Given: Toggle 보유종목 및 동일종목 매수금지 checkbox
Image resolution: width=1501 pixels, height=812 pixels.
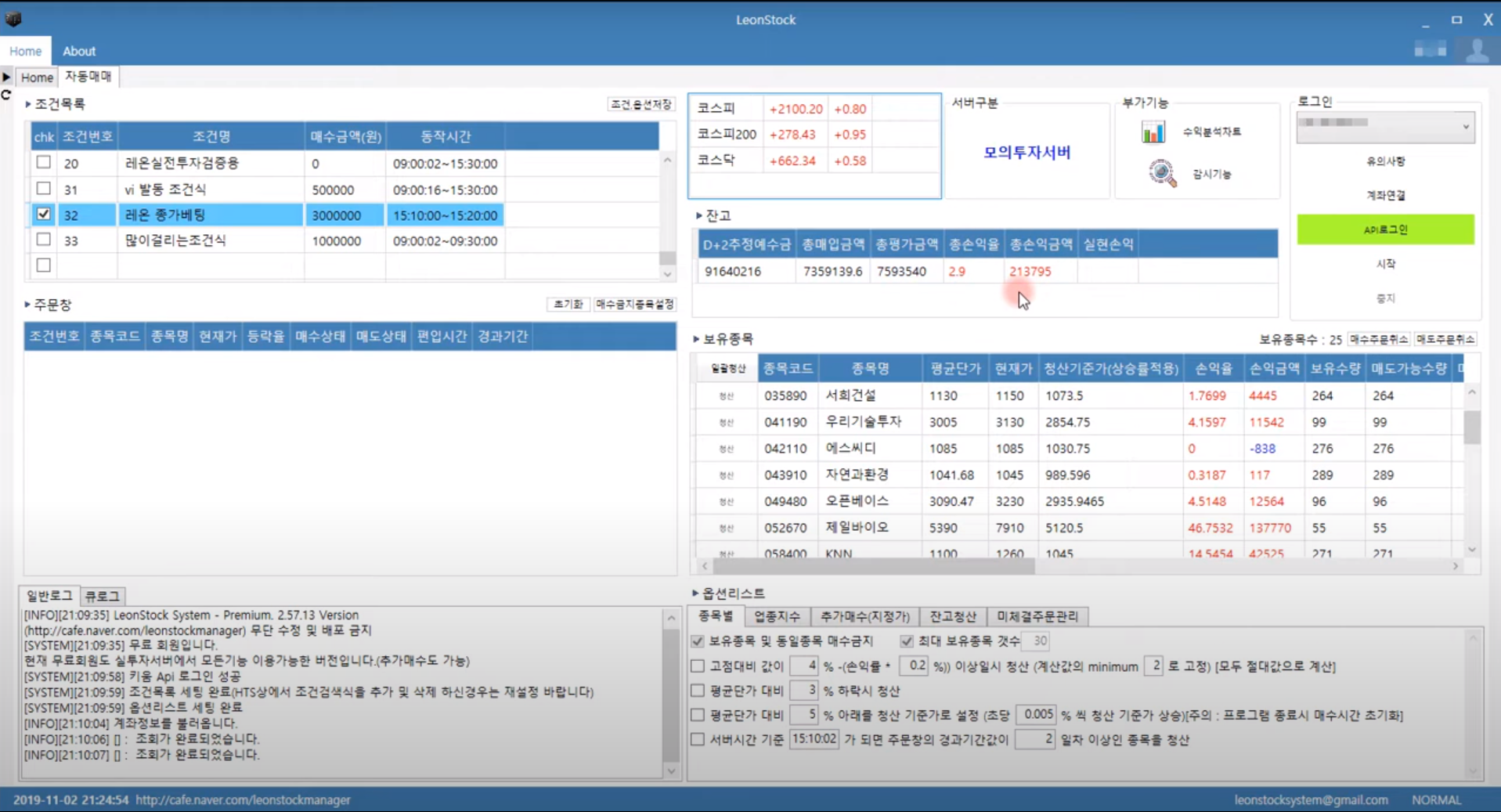Looking at the screenshot, I should [x=698, y=641].
